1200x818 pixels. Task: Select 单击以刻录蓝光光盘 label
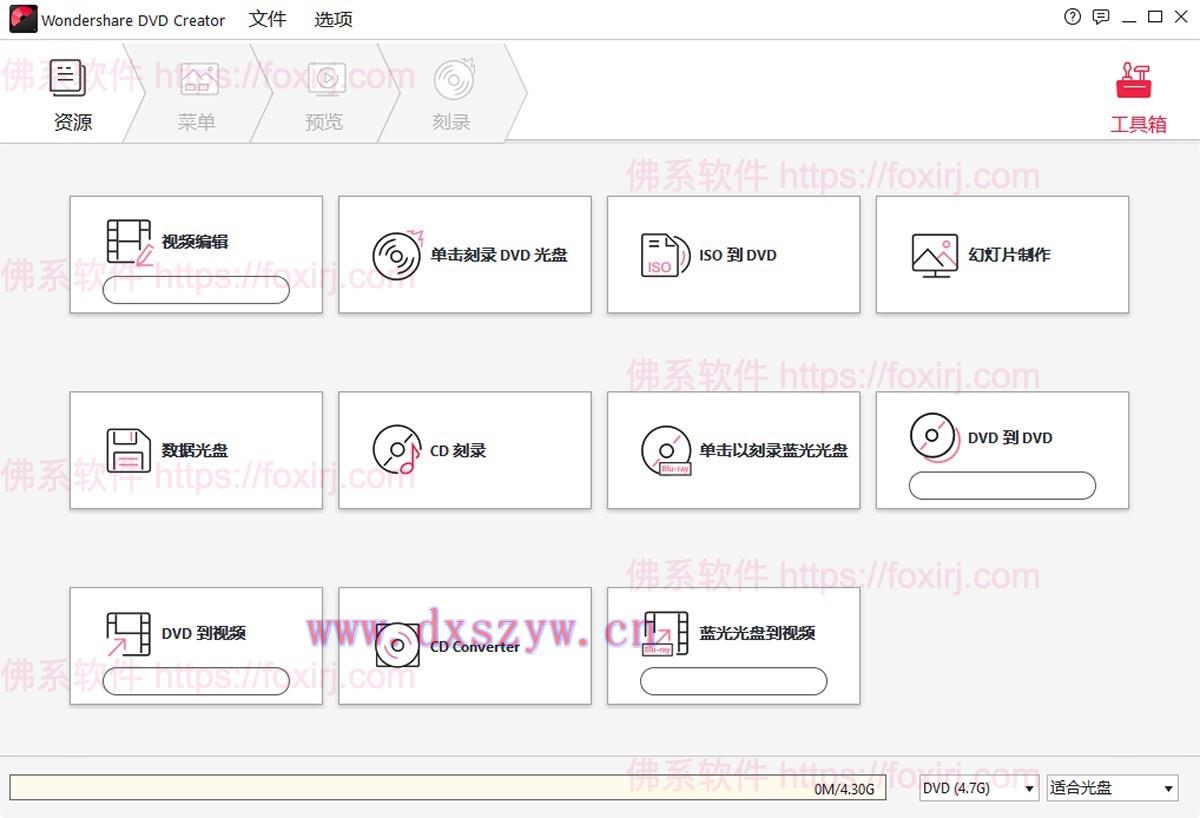(773, 450)
